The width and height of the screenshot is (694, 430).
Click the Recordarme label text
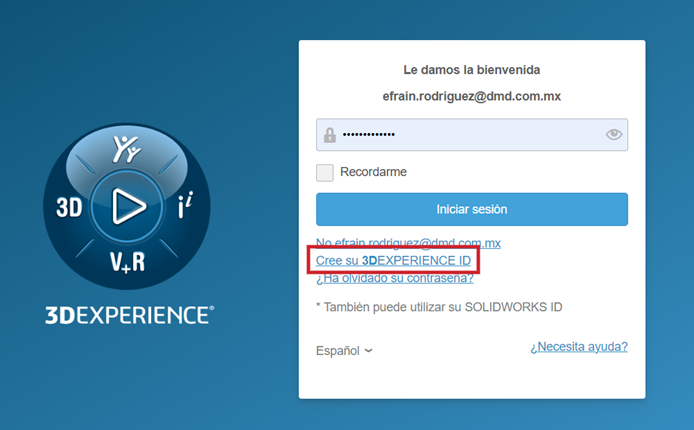(x=373, y=172)
